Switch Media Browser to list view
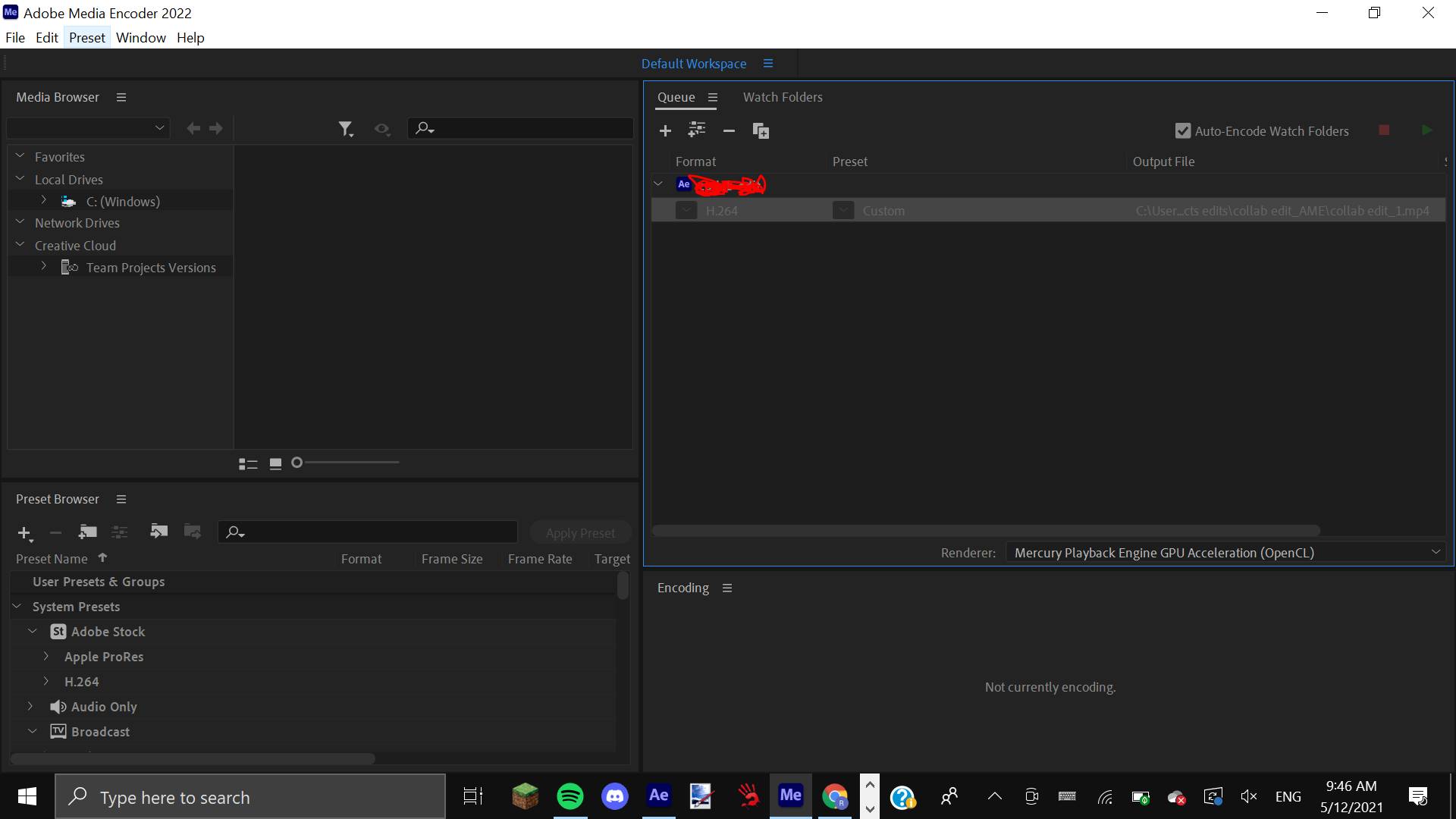Viewport: 1456px width, 819px height. click(x=247, y=463)
